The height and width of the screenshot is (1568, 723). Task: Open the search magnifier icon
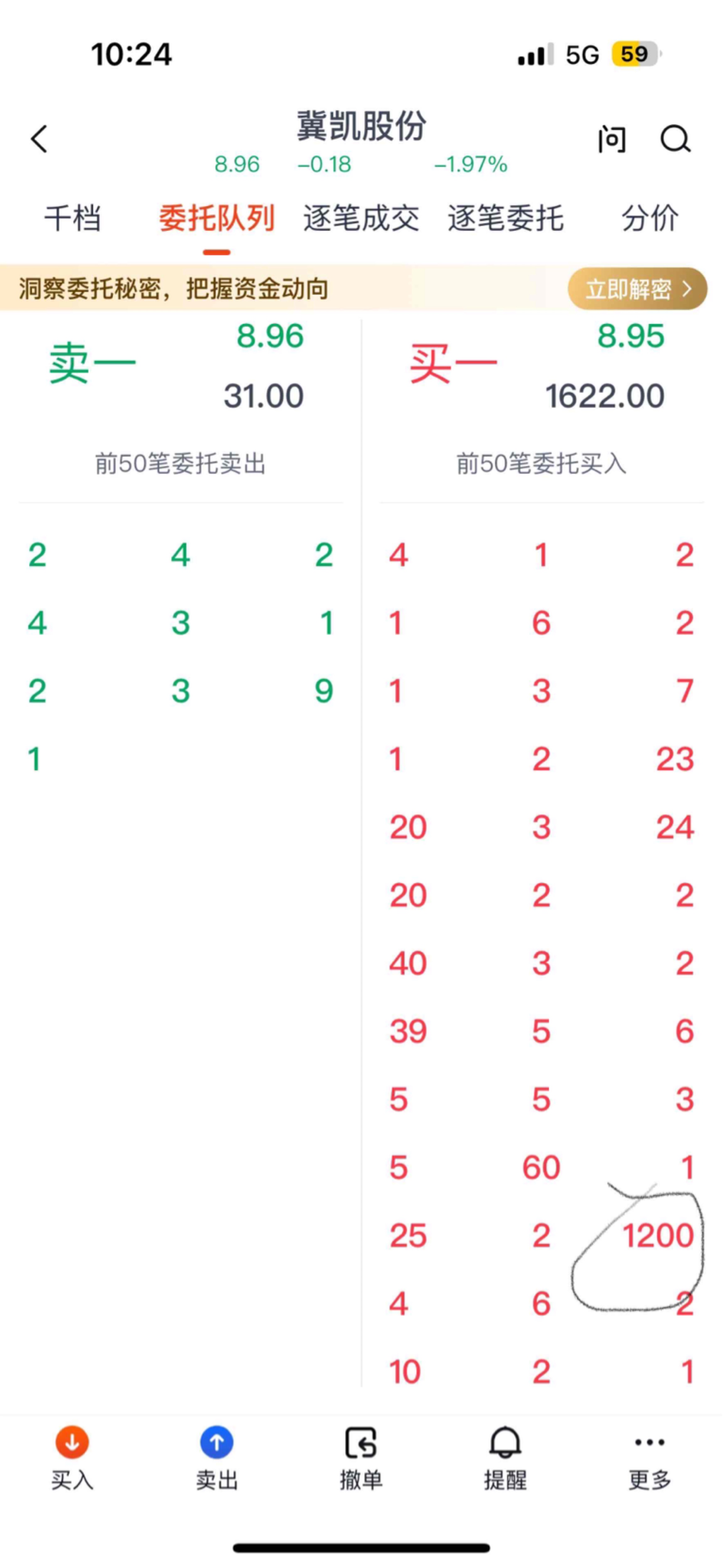click(x=675, y=139)
